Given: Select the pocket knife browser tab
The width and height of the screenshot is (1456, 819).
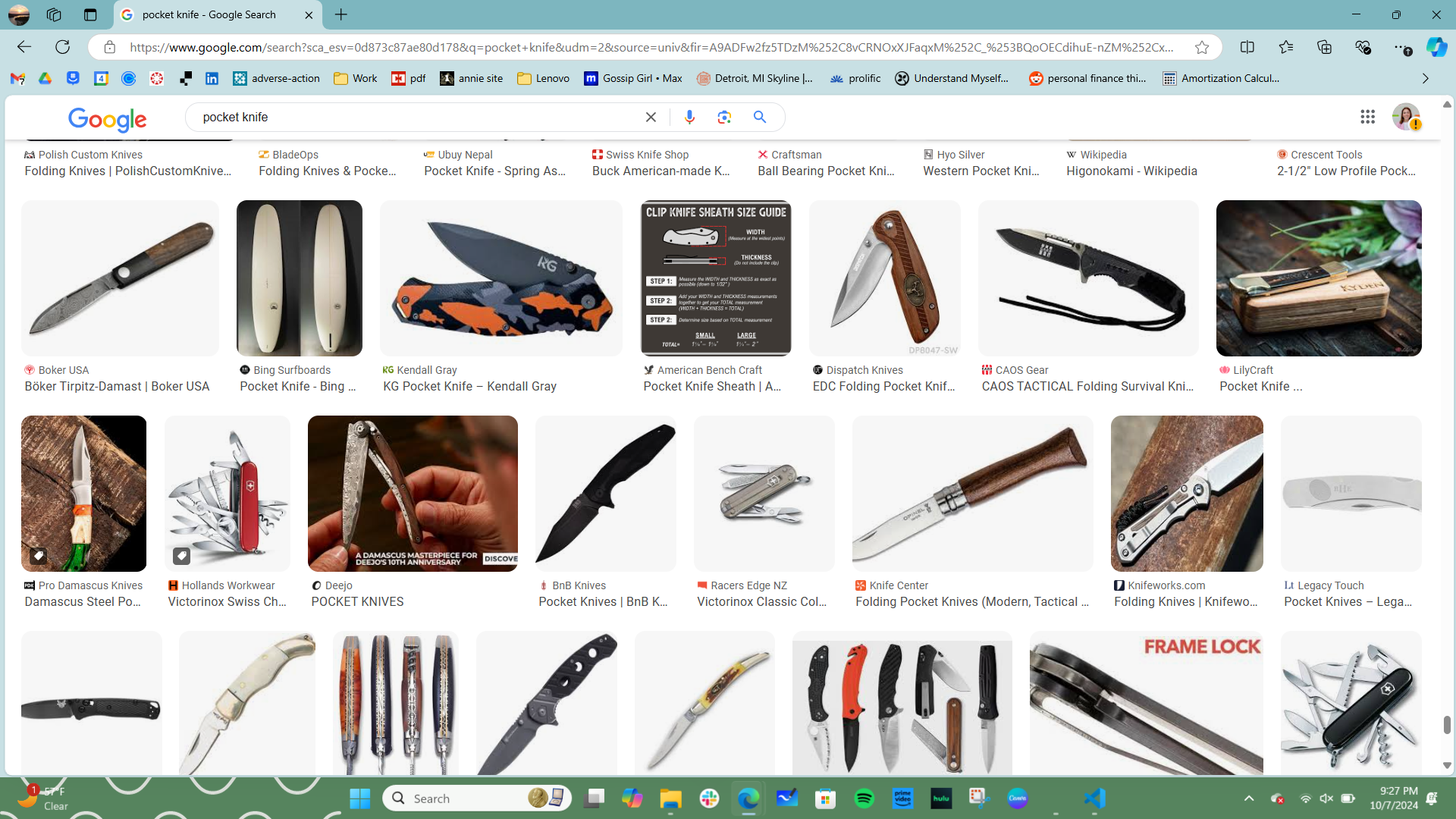Looking at the screenshot, I should pos(209,14).
